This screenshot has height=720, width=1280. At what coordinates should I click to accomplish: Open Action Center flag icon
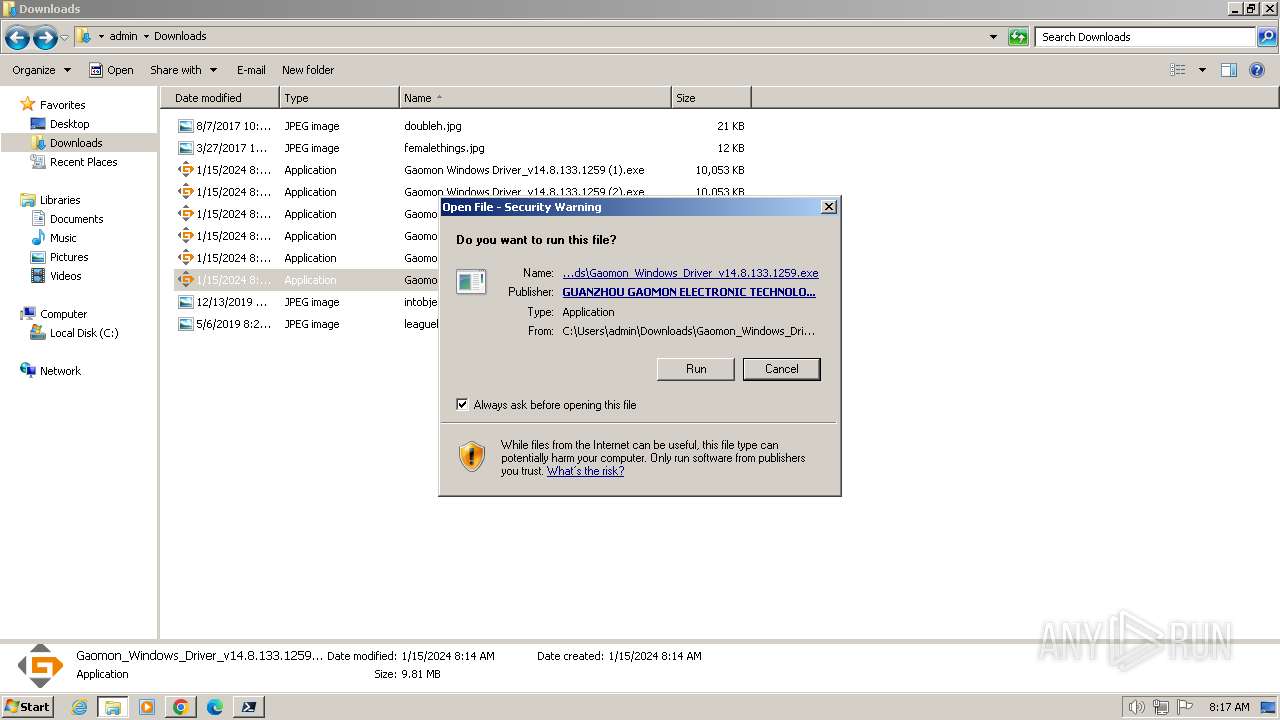pos(1185,707)
